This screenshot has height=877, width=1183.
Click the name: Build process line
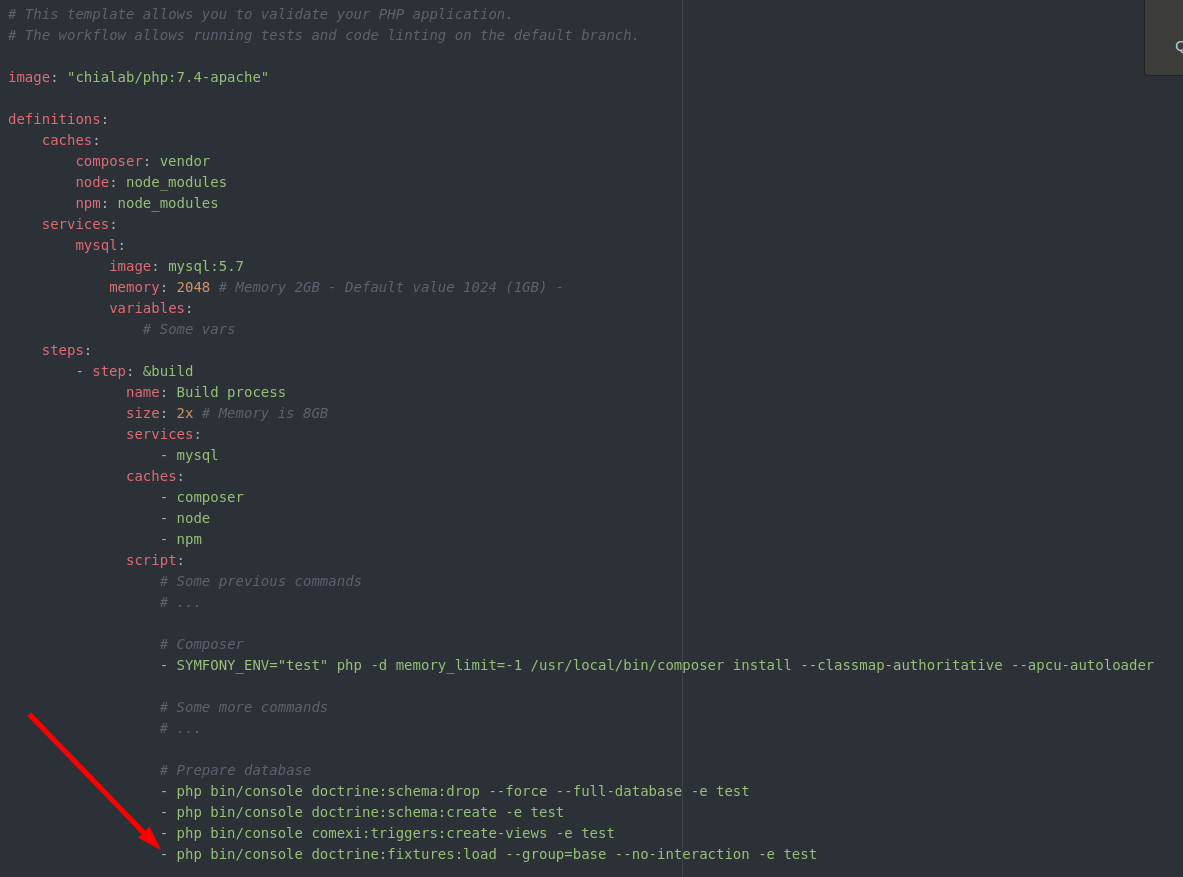tap(206, 392)
